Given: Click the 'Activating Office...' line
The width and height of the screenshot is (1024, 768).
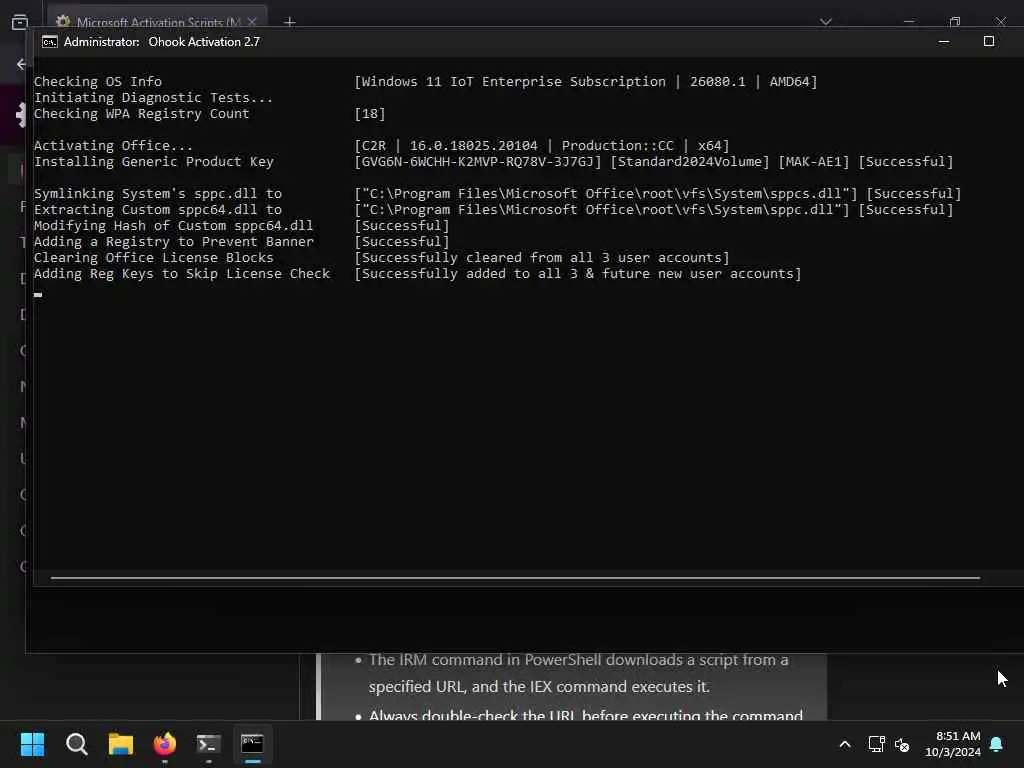Looking at the screenshot, I should [113, 146].
